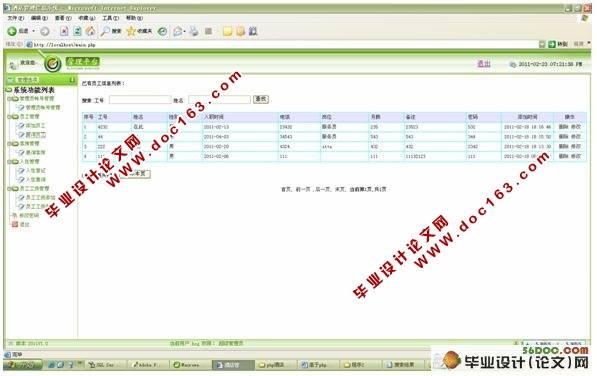
Task: Click 首页 in the pagination line
Action: pos(286,189)
